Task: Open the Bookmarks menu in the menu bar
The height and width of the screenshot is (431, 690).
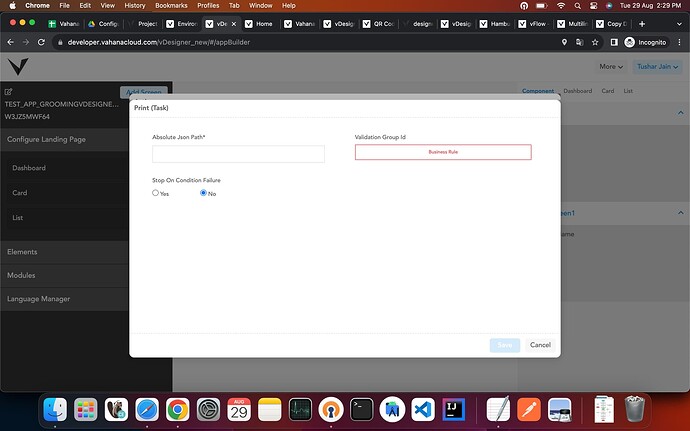Action: (x=171, y=6)
